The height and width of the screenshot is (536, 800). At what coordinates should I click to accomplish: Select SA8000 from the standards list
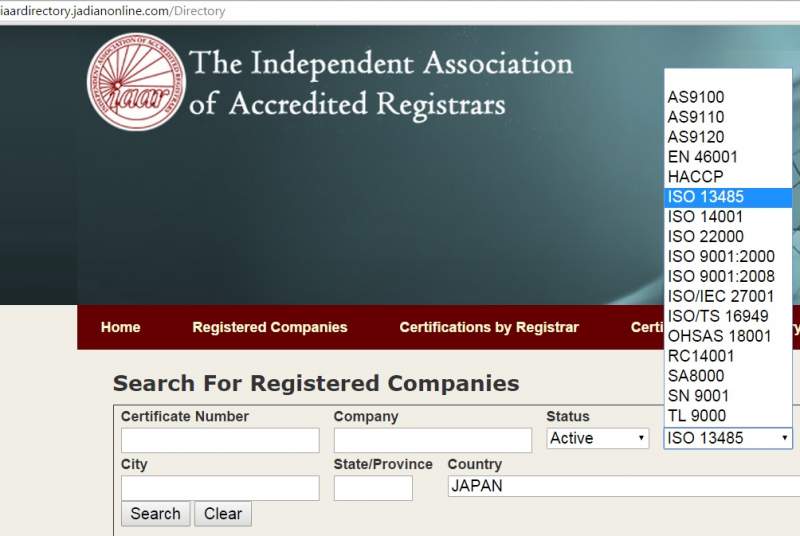pyautogui.click(x=728, y=376)
